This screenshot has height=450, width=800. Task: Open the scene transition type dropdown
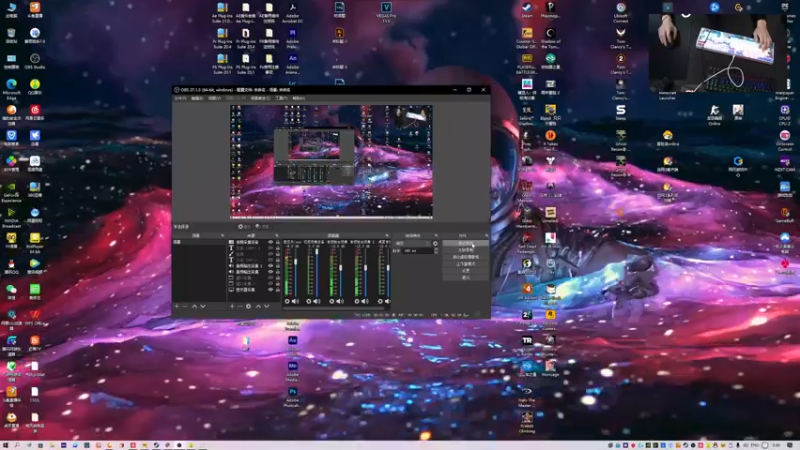tap(414, 243)
